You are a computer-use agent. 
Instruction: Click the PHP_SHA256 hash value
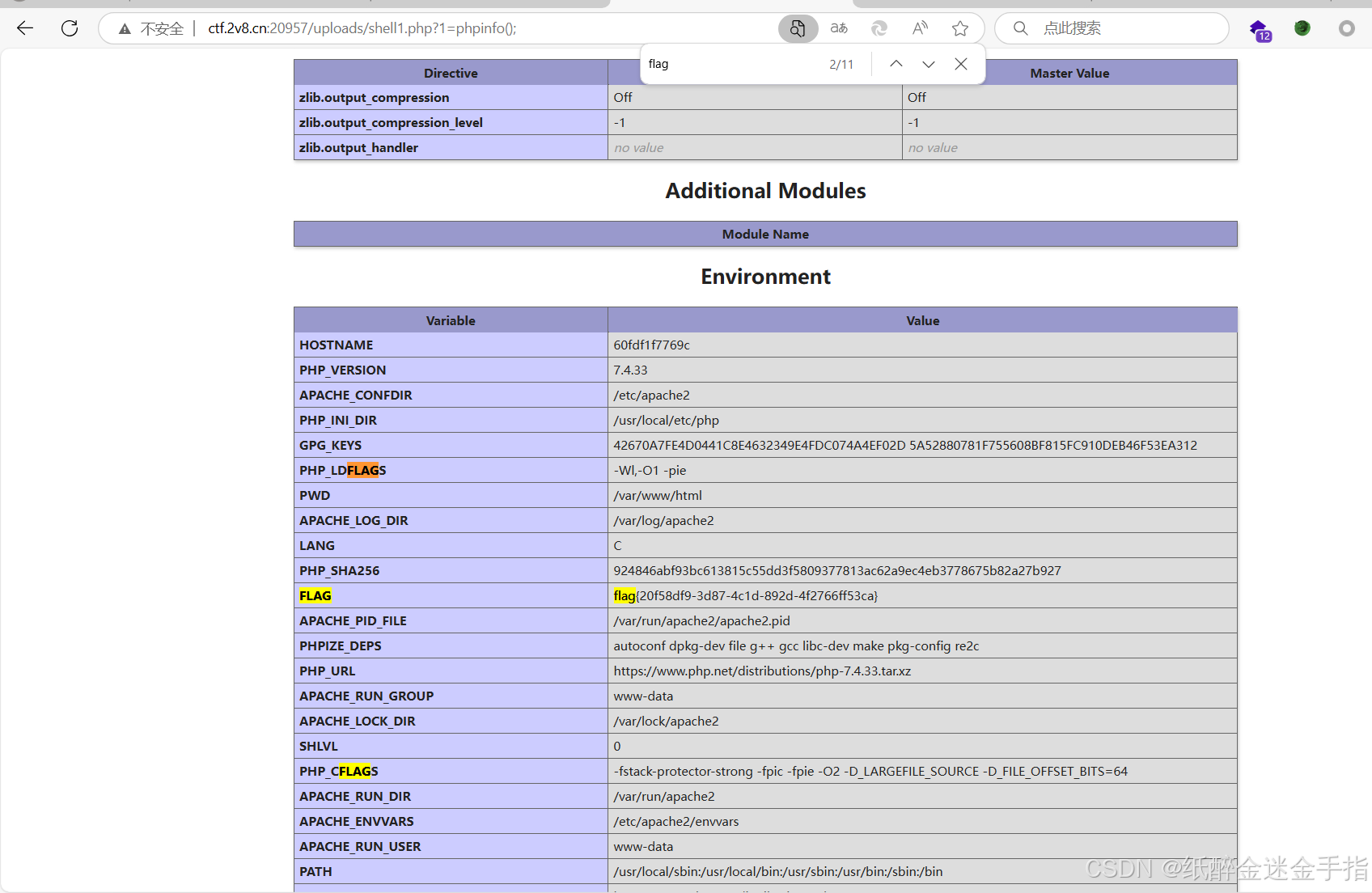(837, 570)
